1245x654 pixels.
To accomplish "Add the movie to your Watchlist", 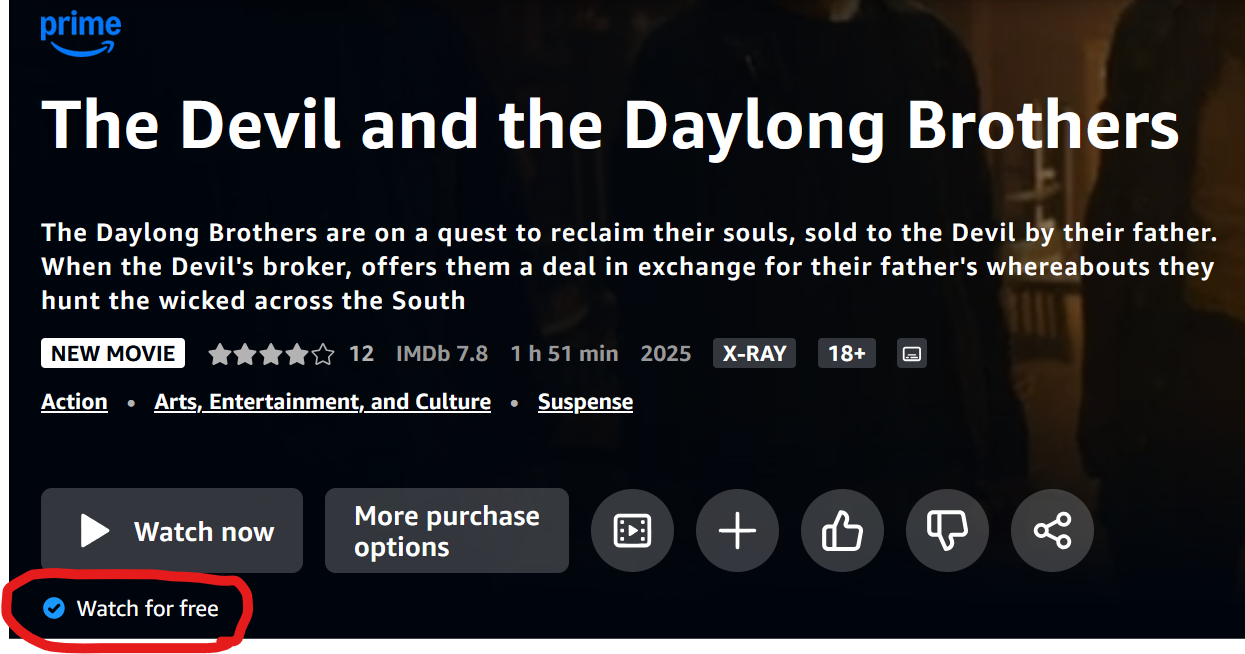I will pyautogui.click(x=737, y=530).
